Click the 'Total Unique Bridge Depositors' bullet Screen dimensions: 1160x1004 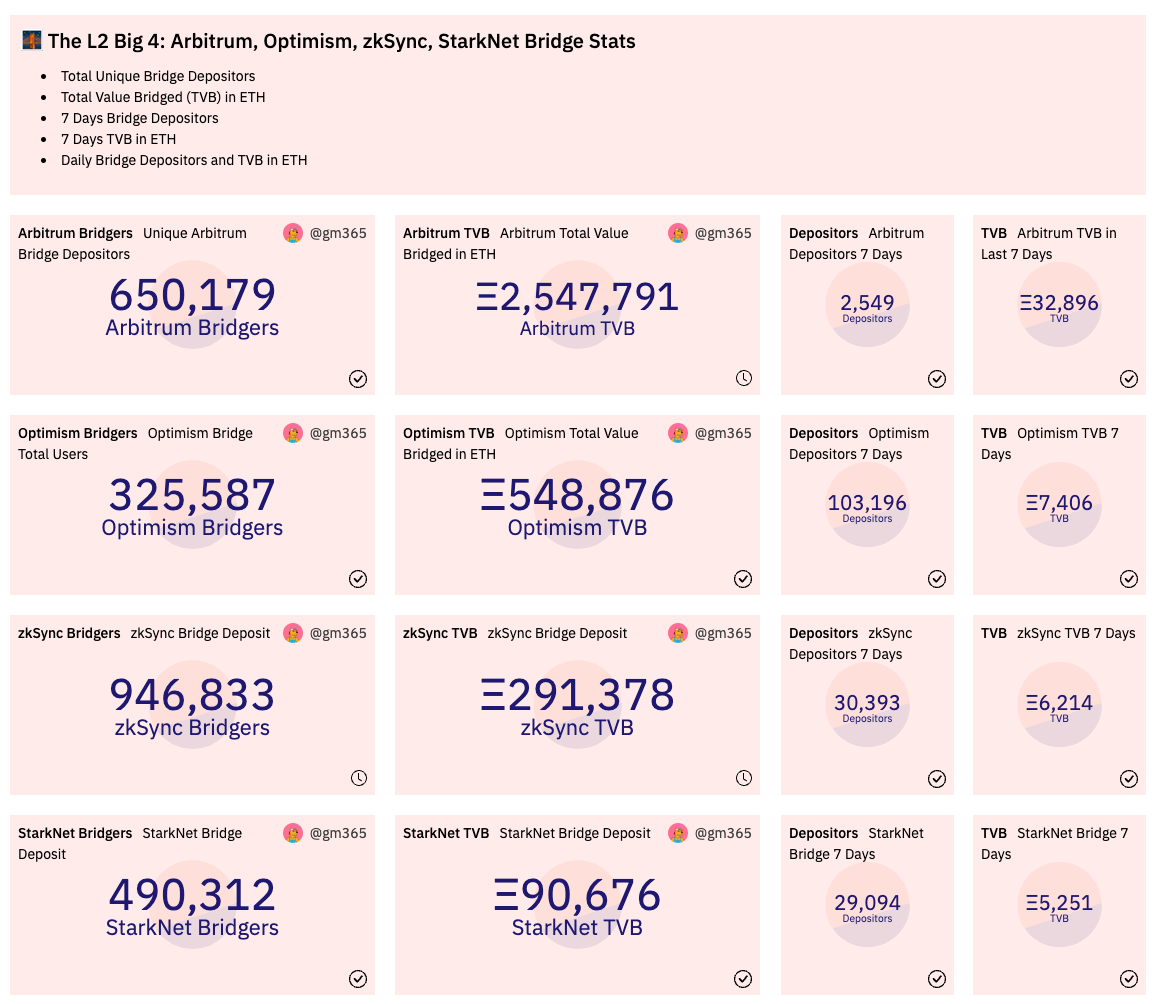[158, 76]
